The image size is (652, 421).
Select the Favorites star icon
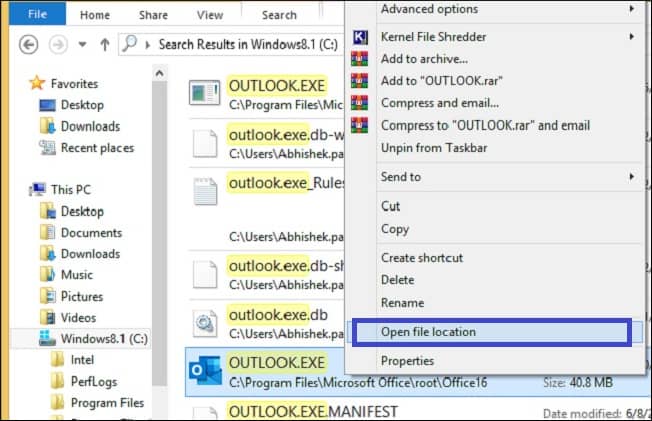[37, 83]
